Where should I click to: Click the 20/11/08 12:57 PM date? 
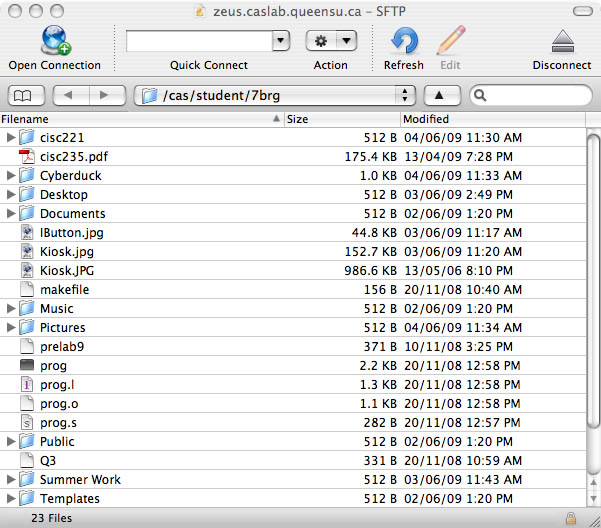pos(462,423)
